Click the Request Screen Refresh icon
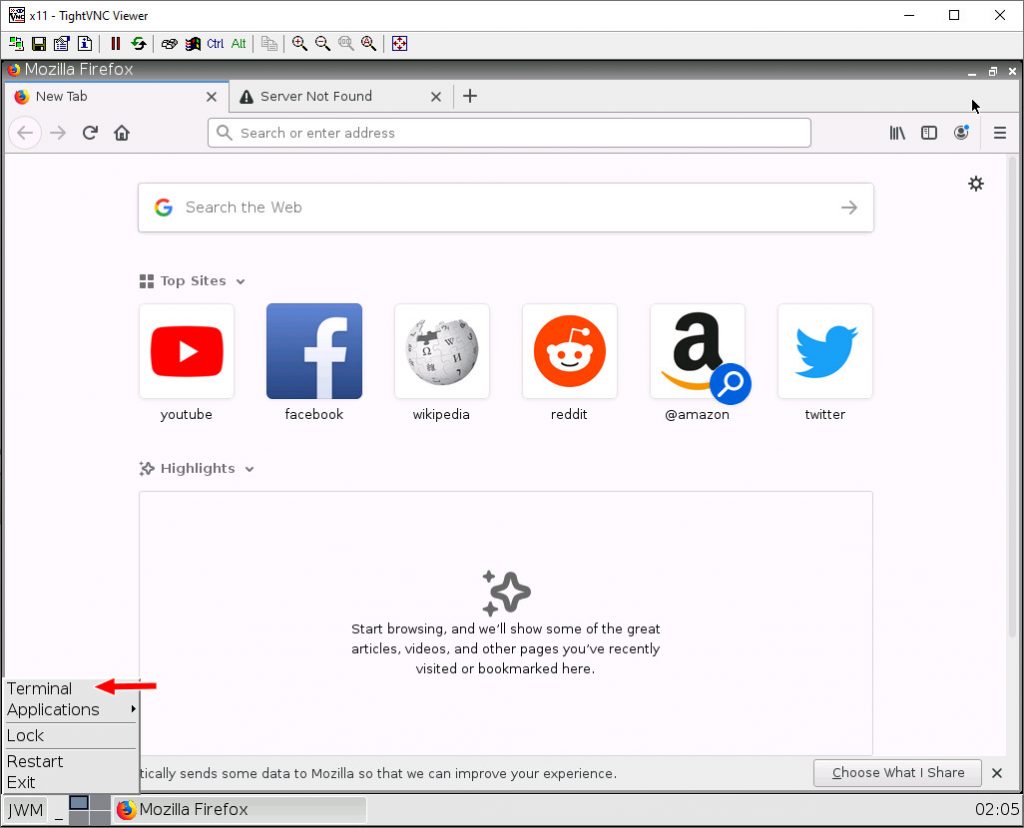 [x=138, y=43]
